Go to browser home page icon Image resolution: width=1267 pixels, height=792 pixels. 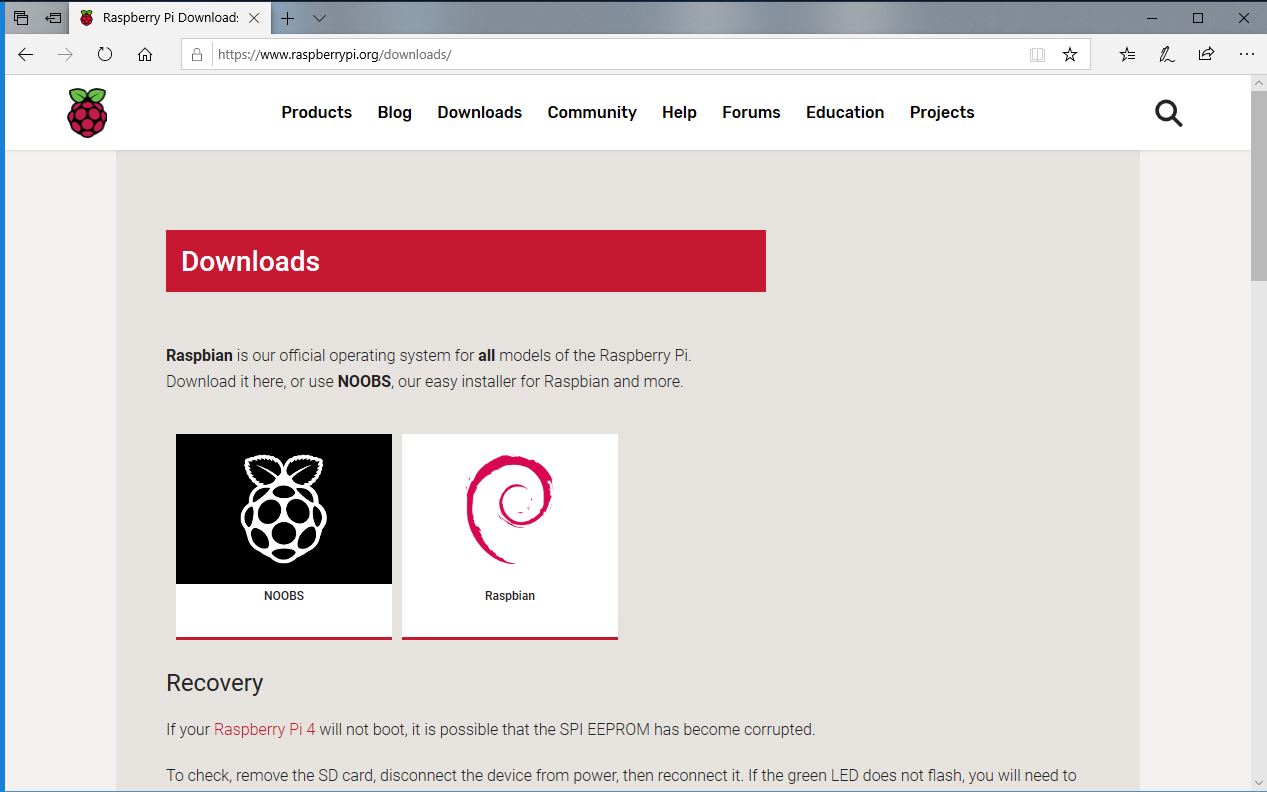(145, 54)
